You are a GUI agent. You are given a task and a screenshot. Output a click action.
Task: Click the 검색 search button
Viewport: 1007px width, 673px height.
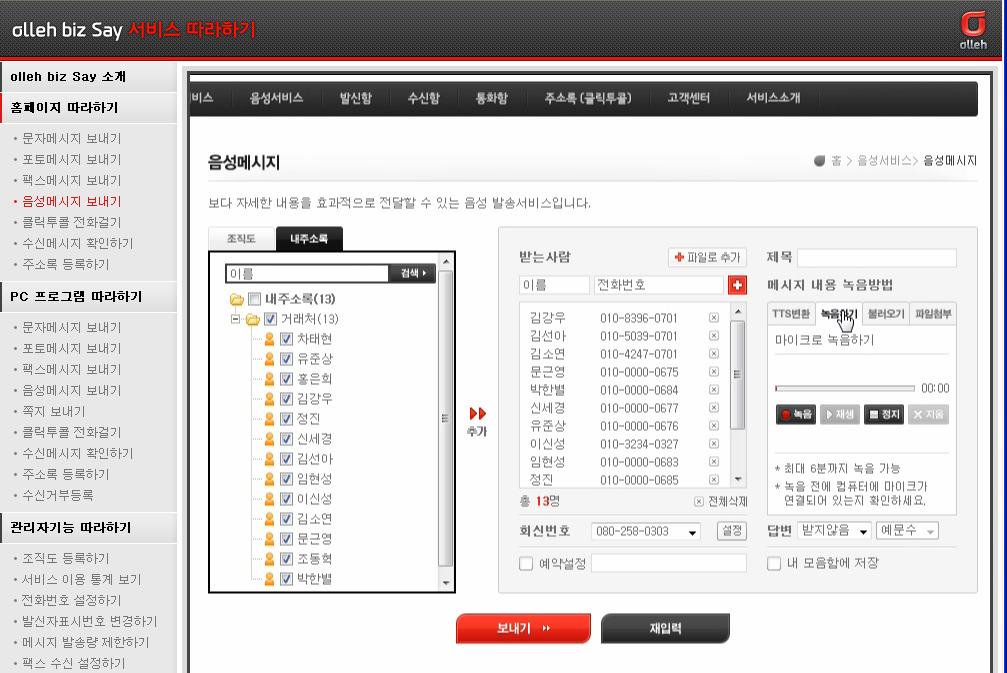tap(413, 274)
